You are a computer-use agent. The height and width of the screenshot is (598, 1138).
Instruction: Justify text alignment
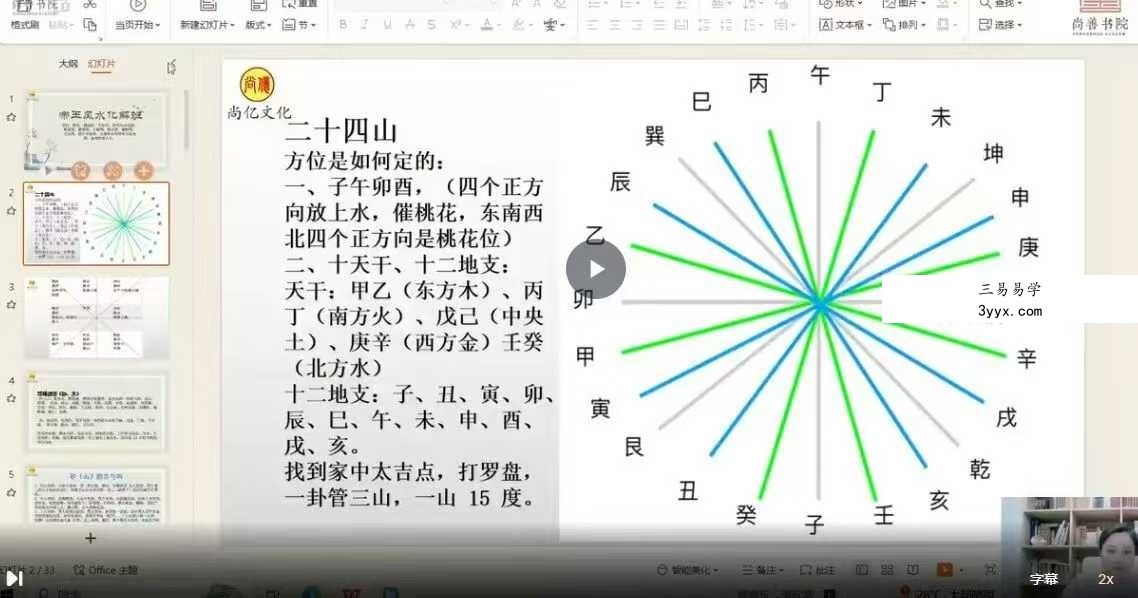(659, 25)
